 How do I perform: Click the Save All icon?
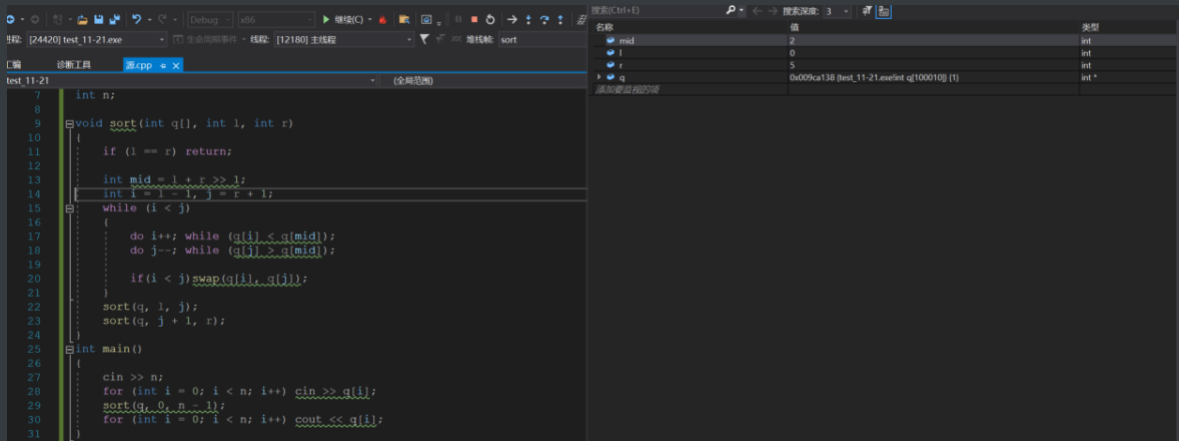coord(114,19)
